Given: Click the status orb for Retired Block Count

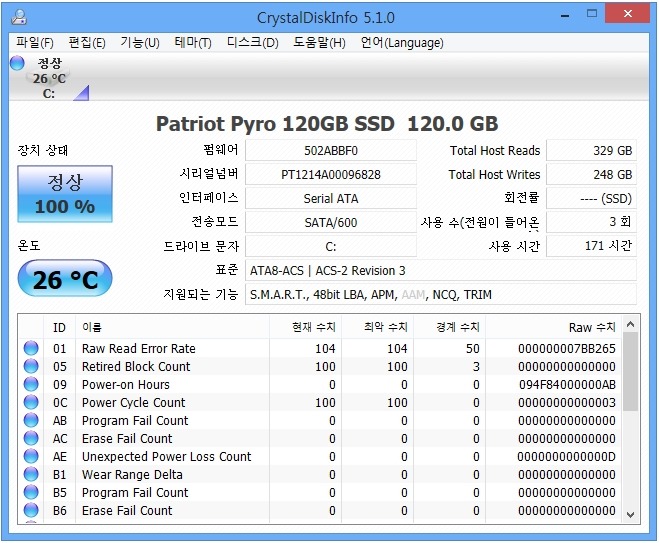Looking at the screenshot, I should click(x=31, y=366).
